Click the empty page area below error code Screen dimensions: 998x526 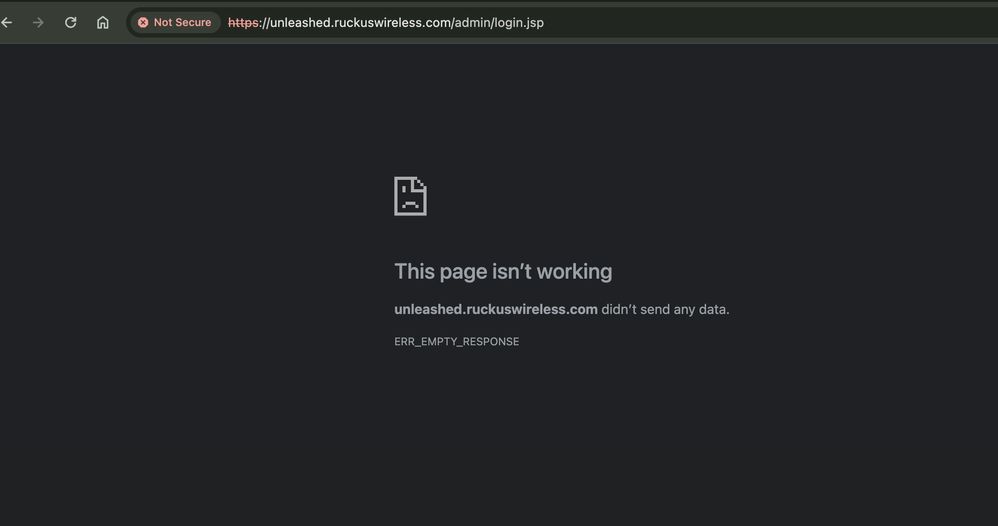tap(500, 440)
